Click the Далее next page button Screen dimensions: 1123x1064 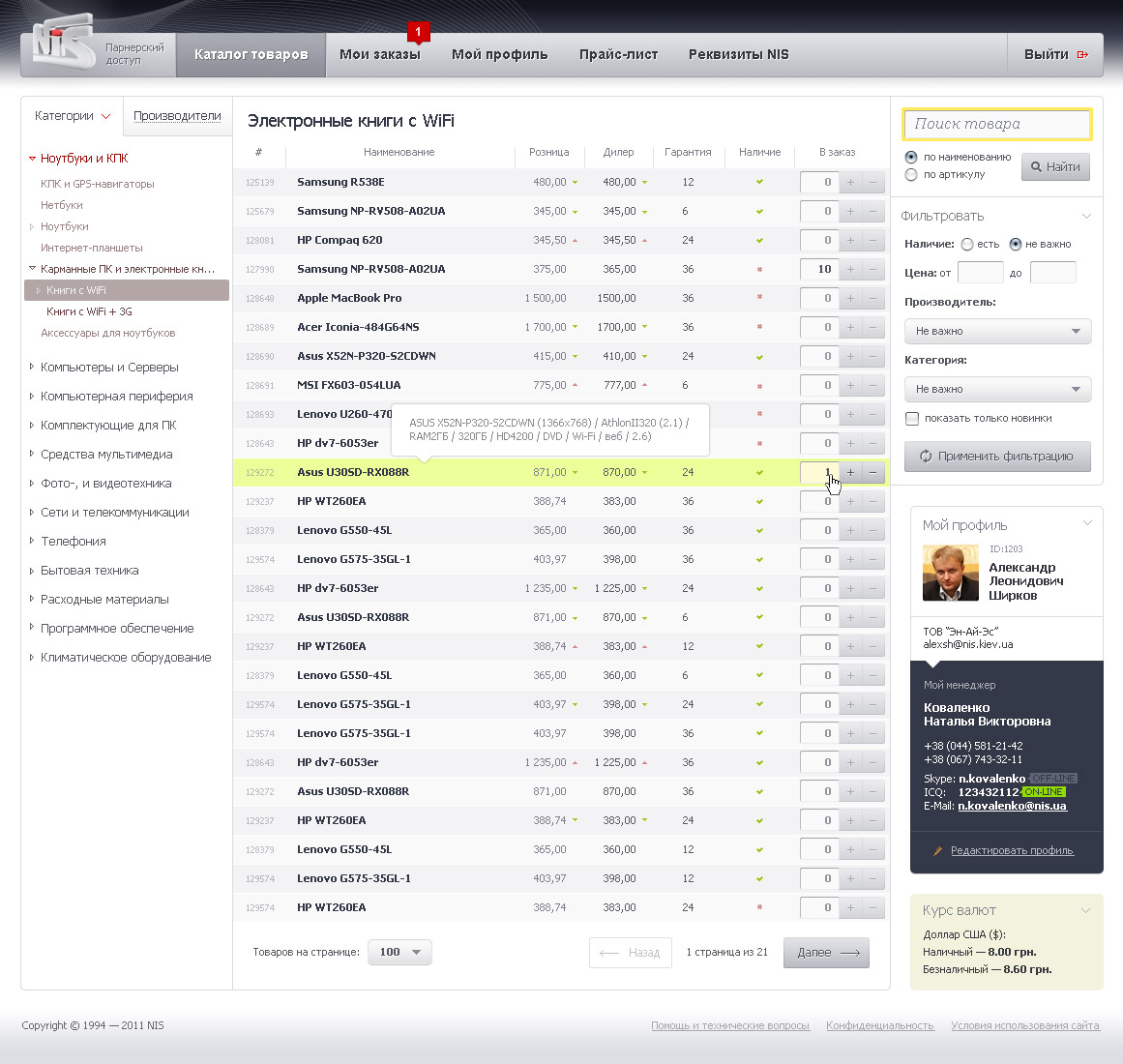coord(826,953)
